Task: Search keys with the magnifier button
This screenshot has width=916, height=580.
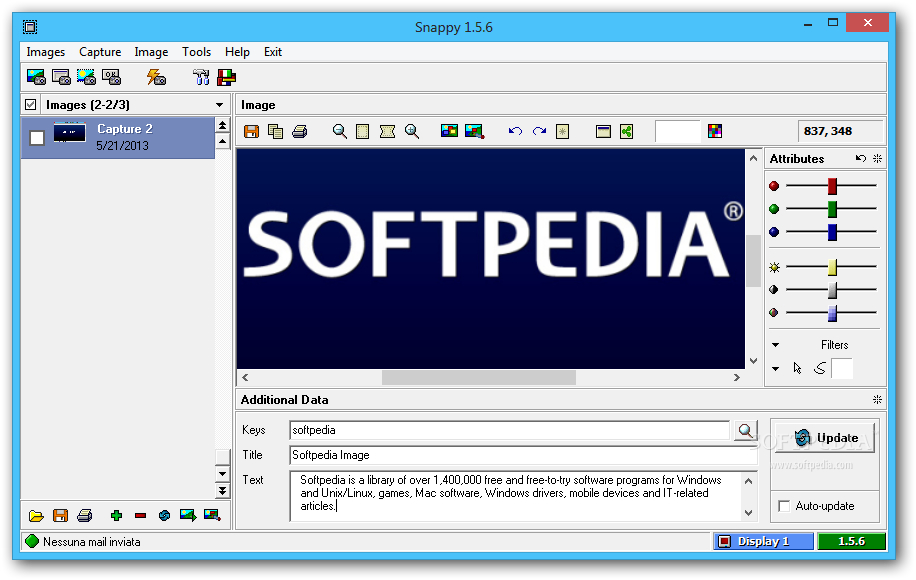Action: [745, 431]
